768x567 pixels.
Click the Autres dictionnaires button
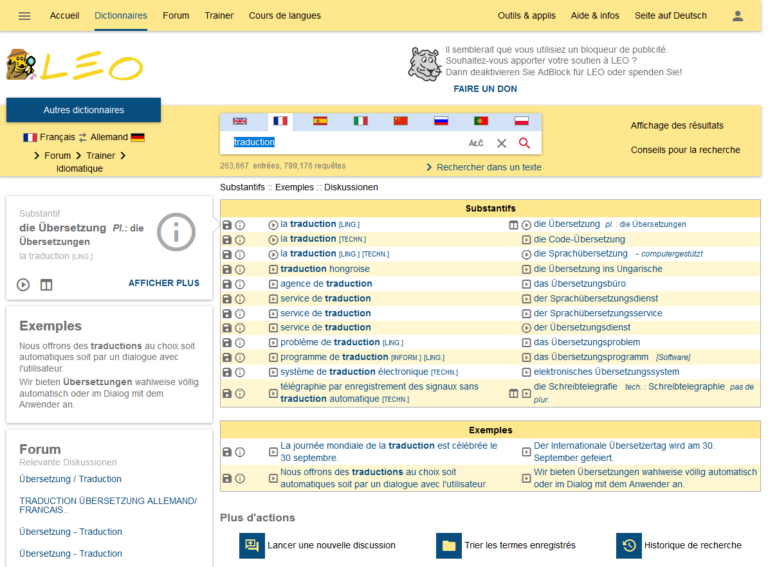point(83,110)
